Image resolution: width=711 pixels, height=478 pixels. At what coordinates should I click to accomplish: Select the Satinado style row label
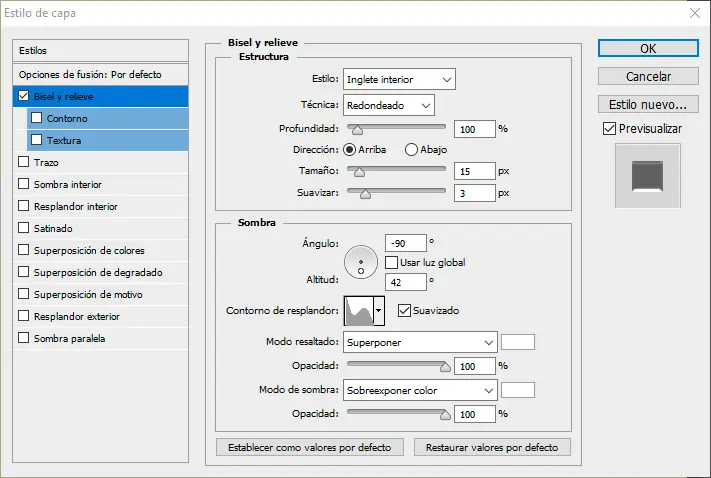pyautogui.click(x=53, y=228)
